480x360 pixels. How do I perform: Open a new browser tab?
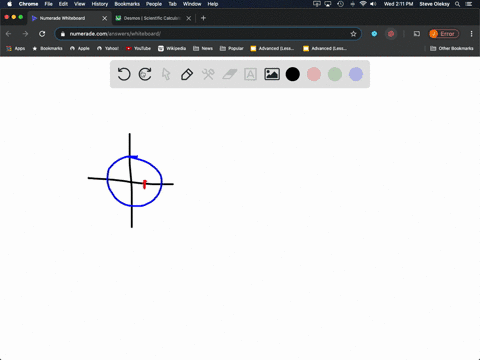point(203,18)
